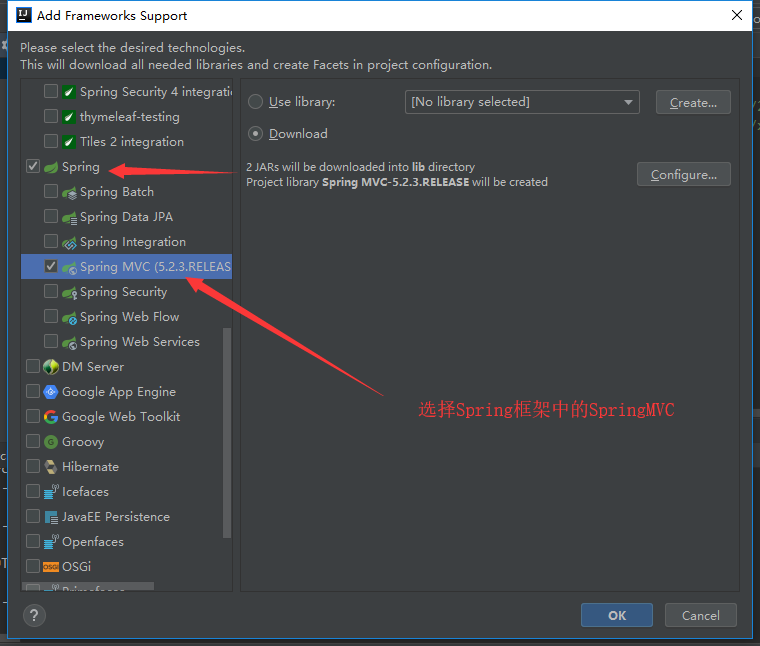Enable the Spring Data JPA checkbox

tap(51, 216)
